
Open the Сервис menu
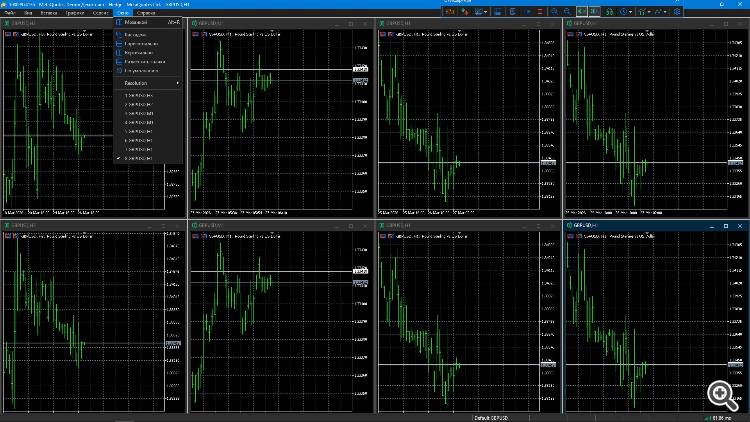(100, 13)
